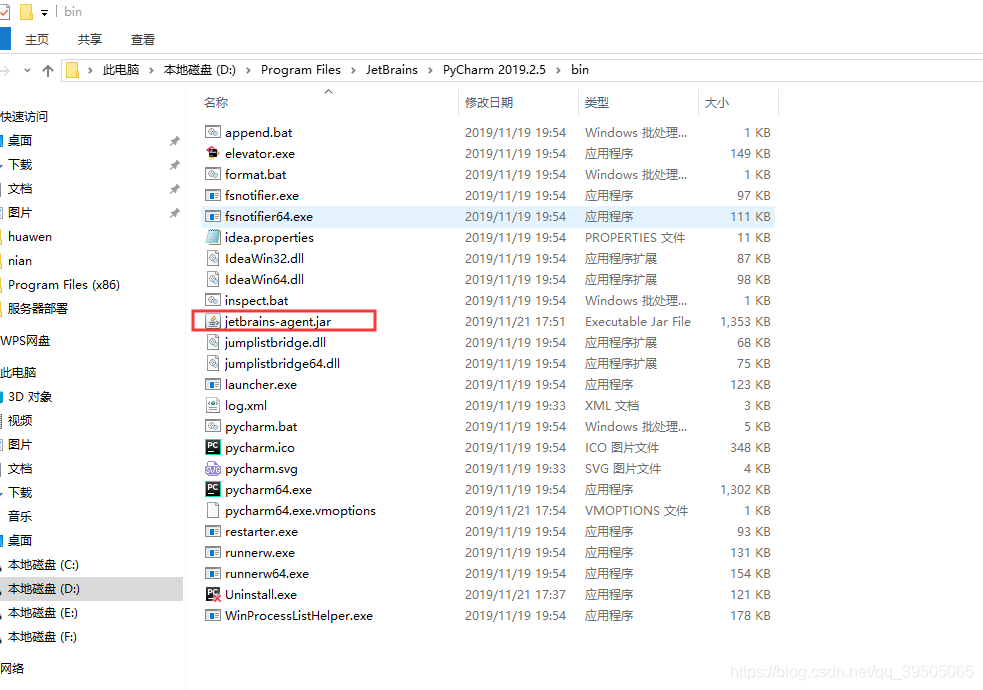The height and width of the screenshot is (690, 983).
Task: Expand the chevron after PyCharm 2019.2.5 in address bar
Action: [558, 70]
